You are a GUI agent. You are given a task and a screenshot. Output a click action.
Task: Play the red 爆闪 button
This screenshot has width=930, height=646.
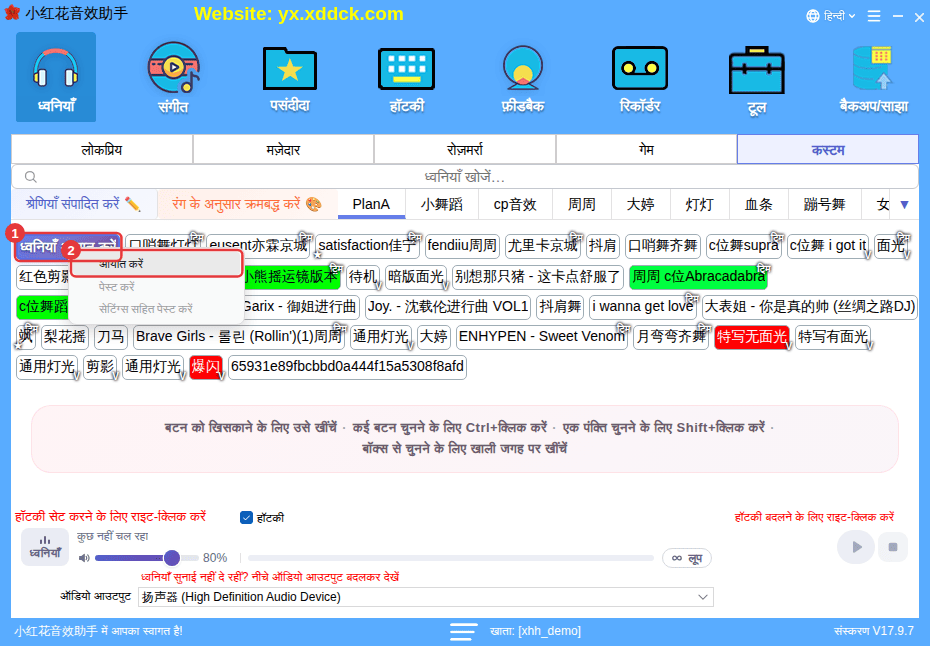tap(205, 367)
